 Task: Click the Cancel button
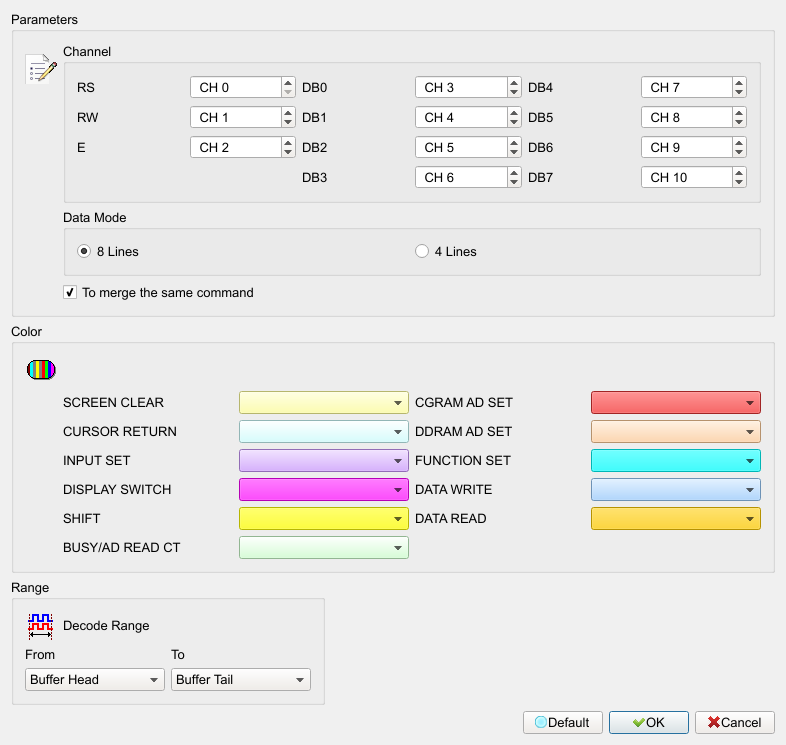(734, 722)
